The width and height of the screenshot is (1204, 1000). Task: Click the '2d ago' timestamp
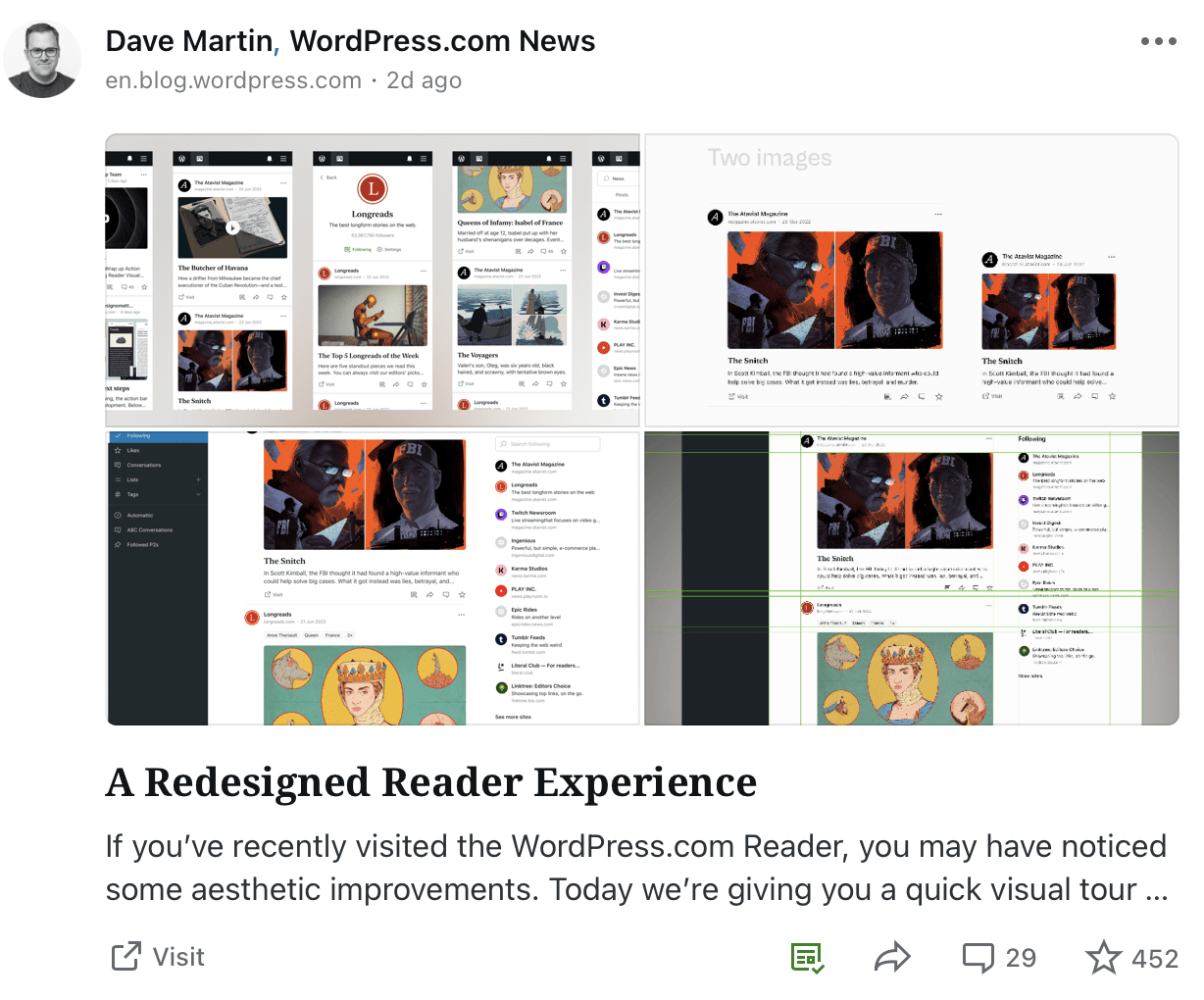pyautogui.click(x=424, y=80)
